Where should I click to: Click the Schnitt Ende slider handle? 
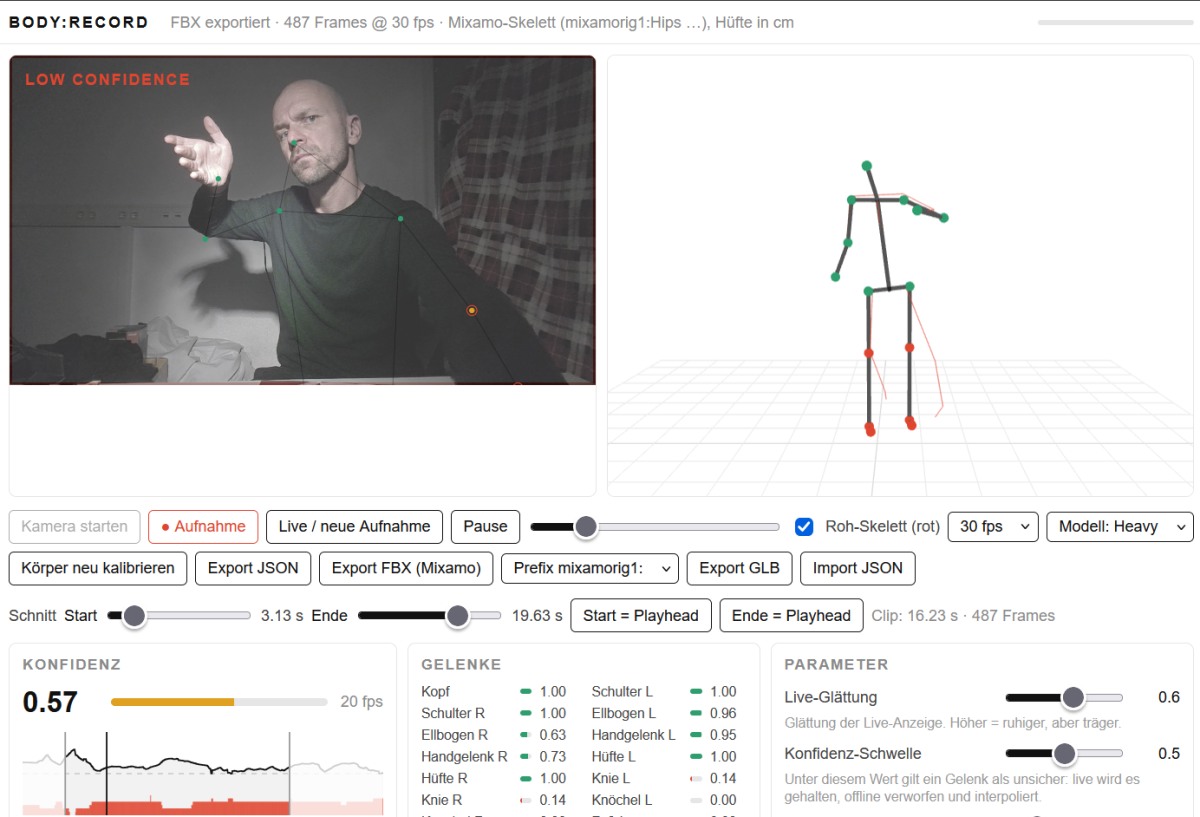click(457, 616)
